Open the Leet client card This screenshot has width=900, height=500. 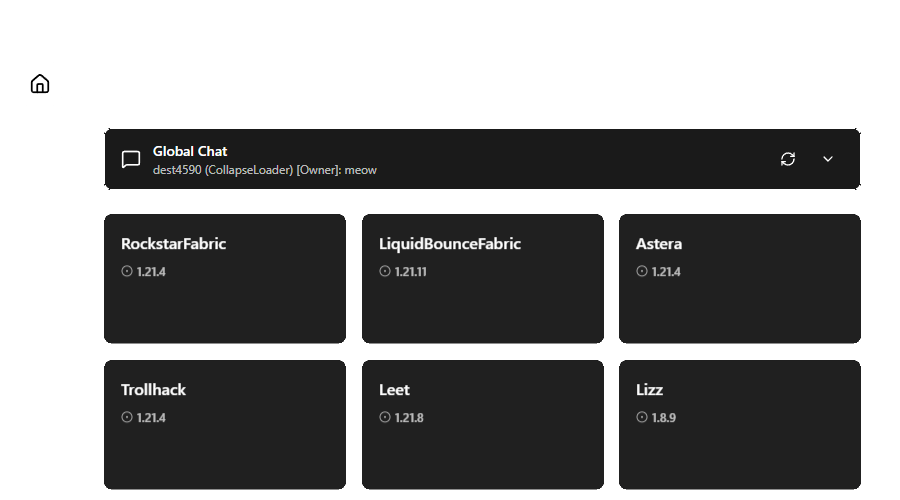(482, 425)
